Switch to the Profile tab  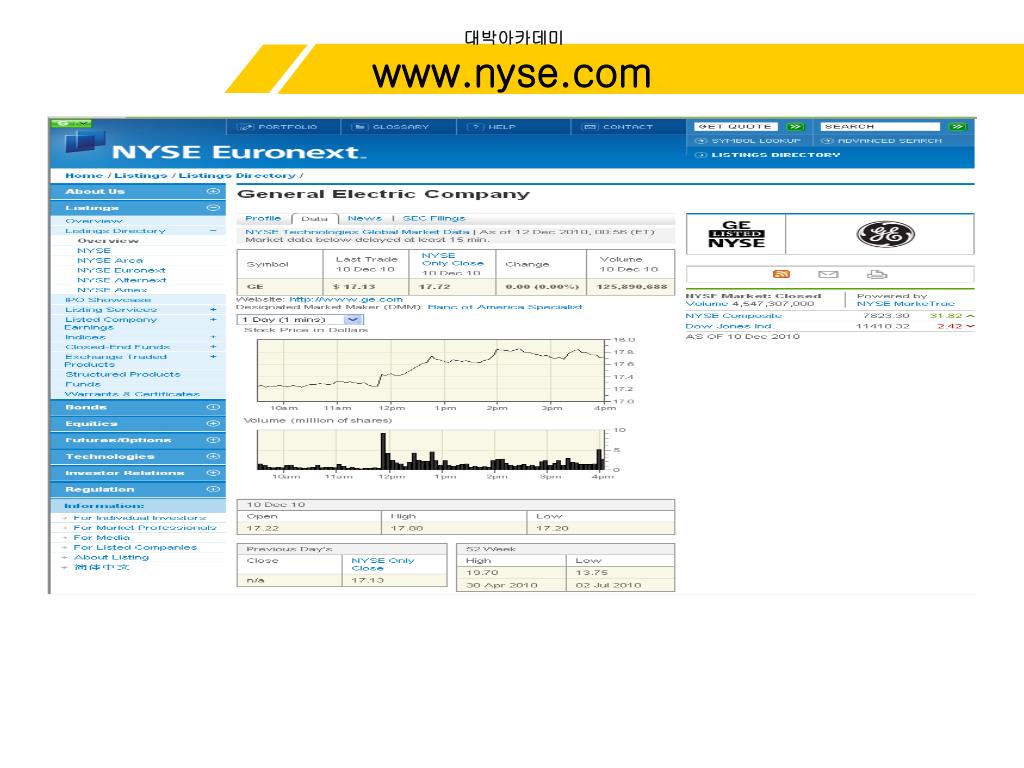[x=263, y=218]
